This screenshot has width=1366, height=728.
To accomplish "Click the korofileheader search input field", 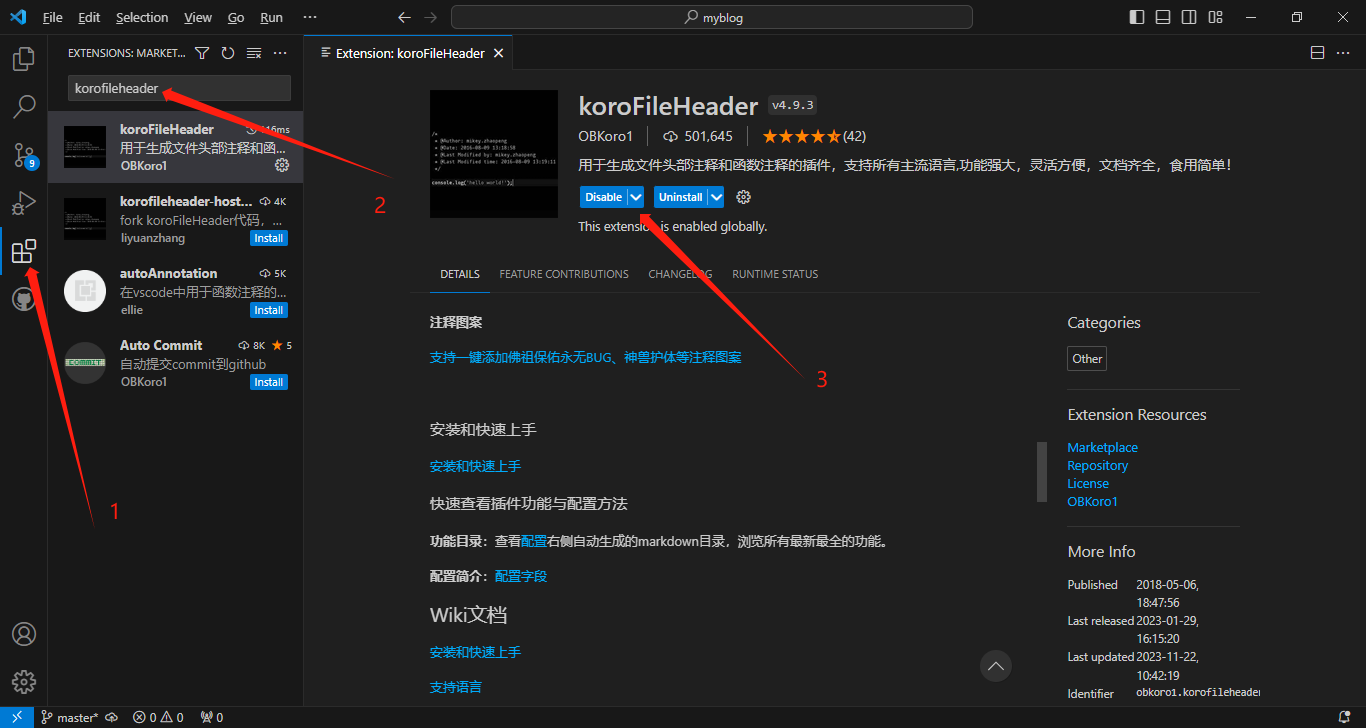I will point(178,88).
